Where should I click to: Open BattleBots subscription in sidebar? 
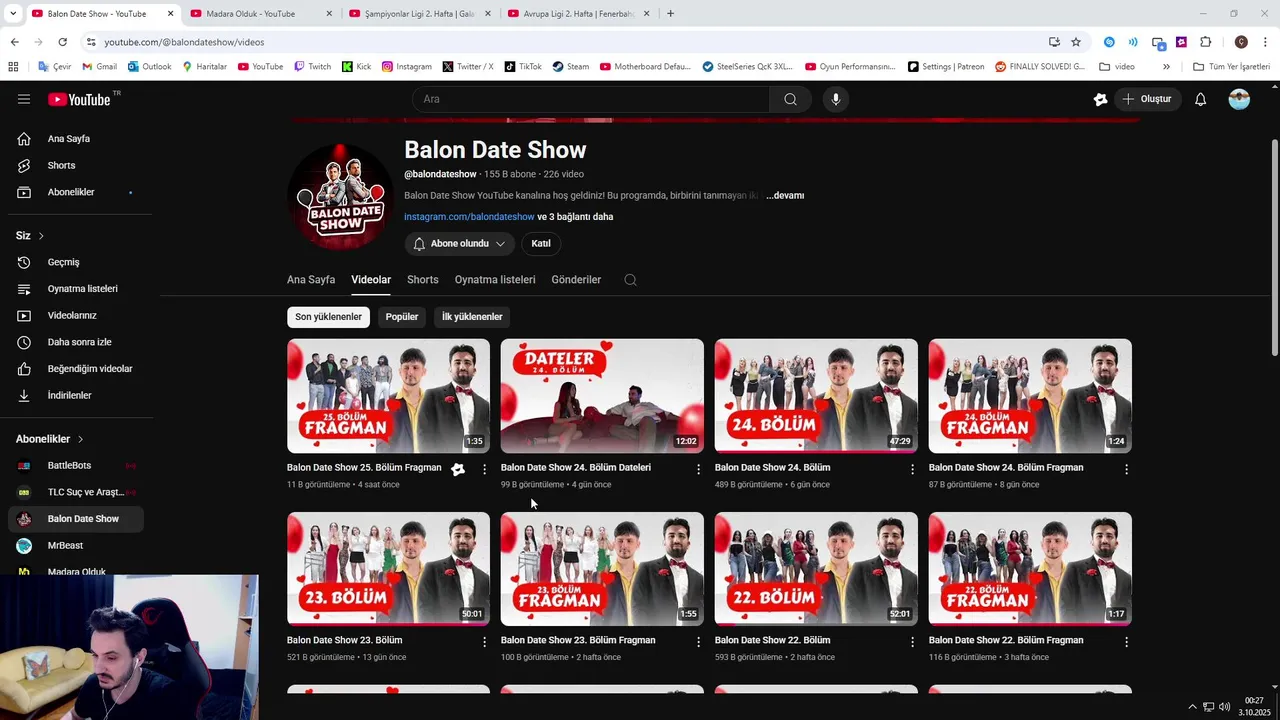pyautogui.click(x=76, y=466)
